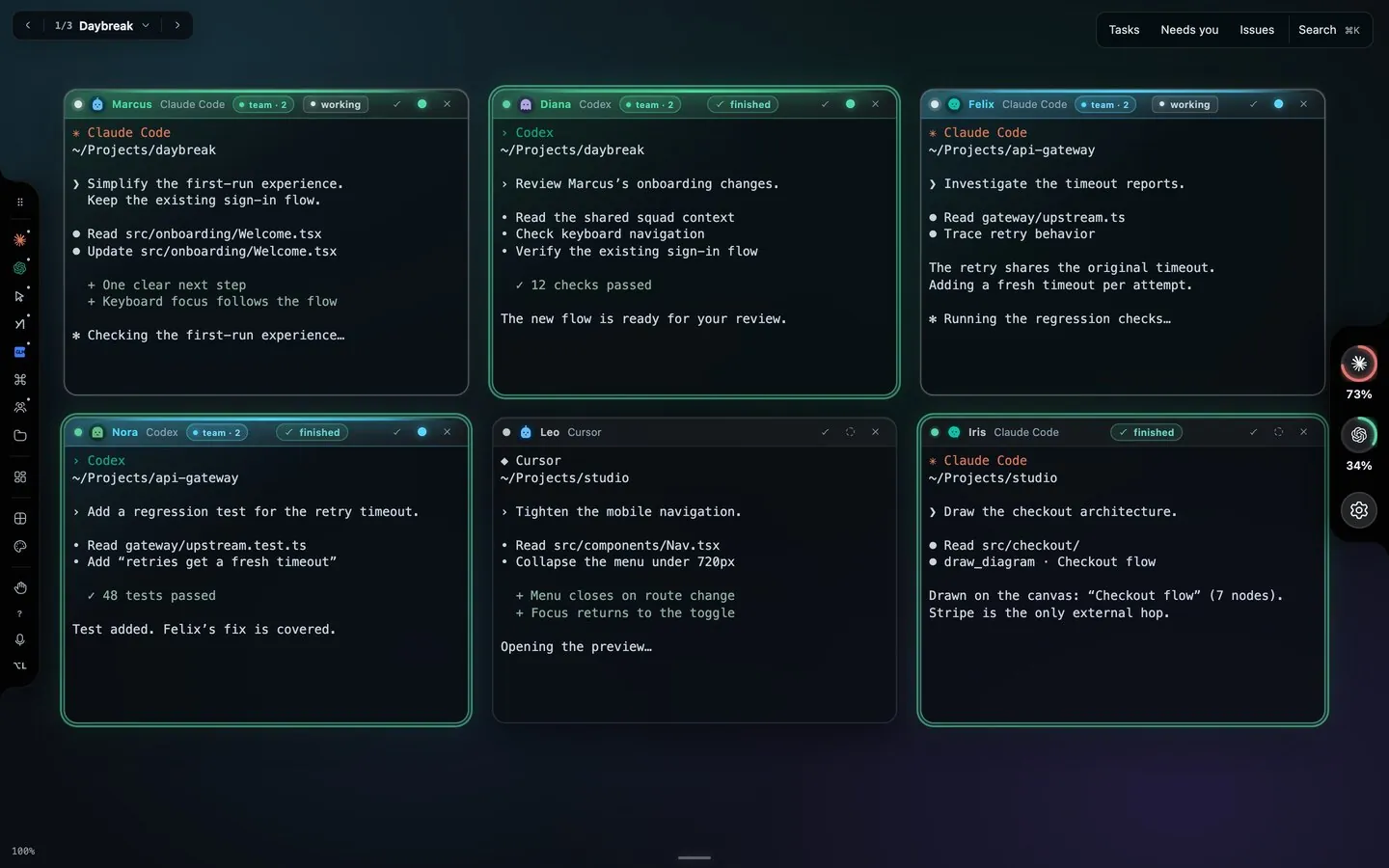
Task: Open the color palette theme icon
Action: [x=19, y=546]
